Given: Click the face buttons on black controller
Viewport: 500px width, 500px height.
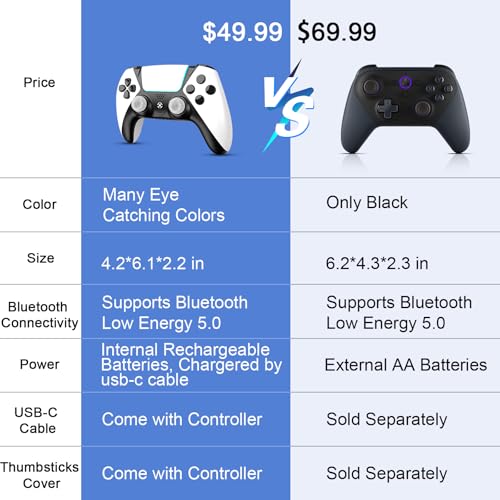Looking at the screenshot, I should coord(439,88).
